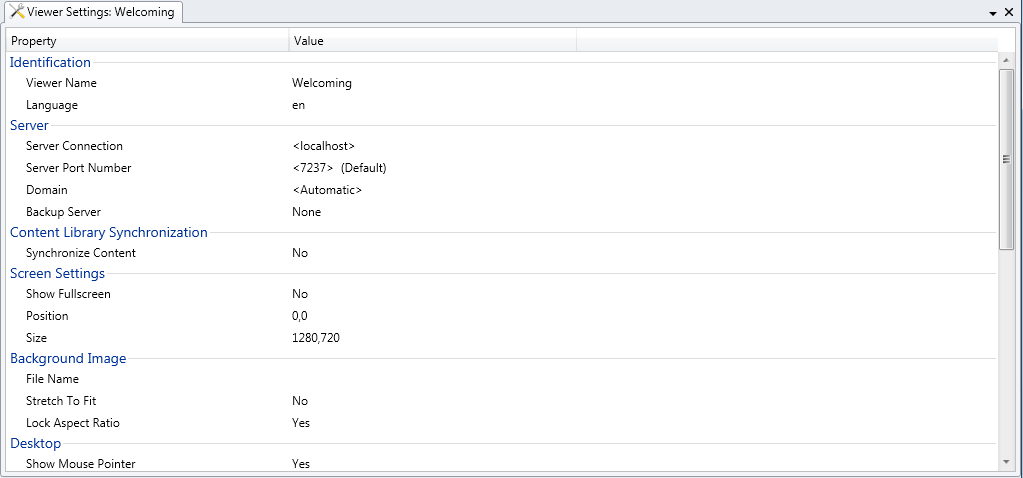Viewport: 1023px width, 478px height.
Task: Click the Viewer Settings wrench icon
Action: coord(16,12)
